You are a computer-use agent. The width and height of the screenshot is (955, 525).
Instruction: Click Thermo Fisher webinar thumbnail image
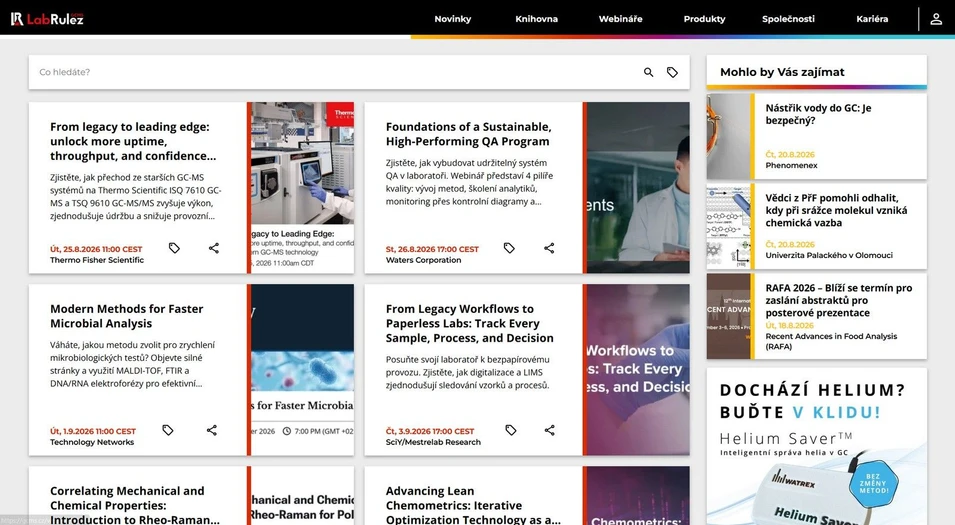(303, 188)
